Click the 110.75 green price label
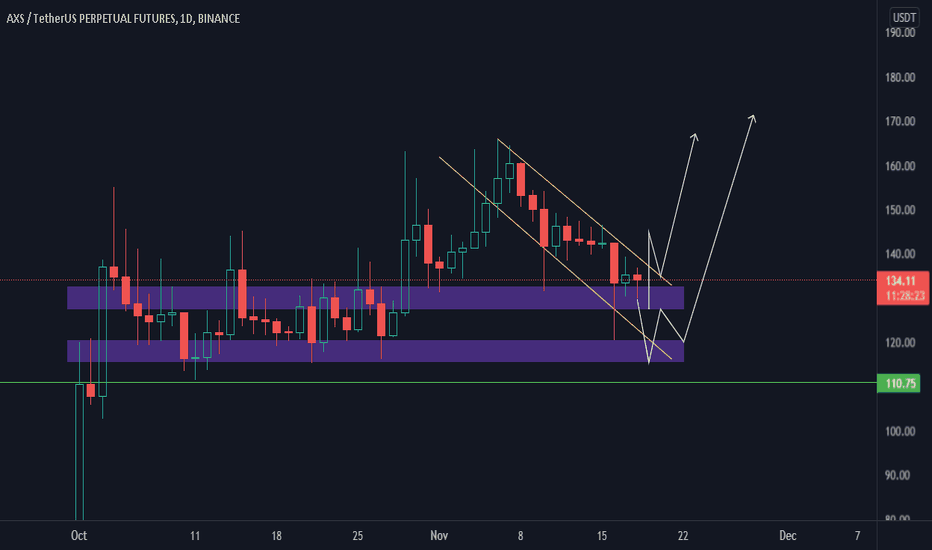 click(x=899, y=384)
